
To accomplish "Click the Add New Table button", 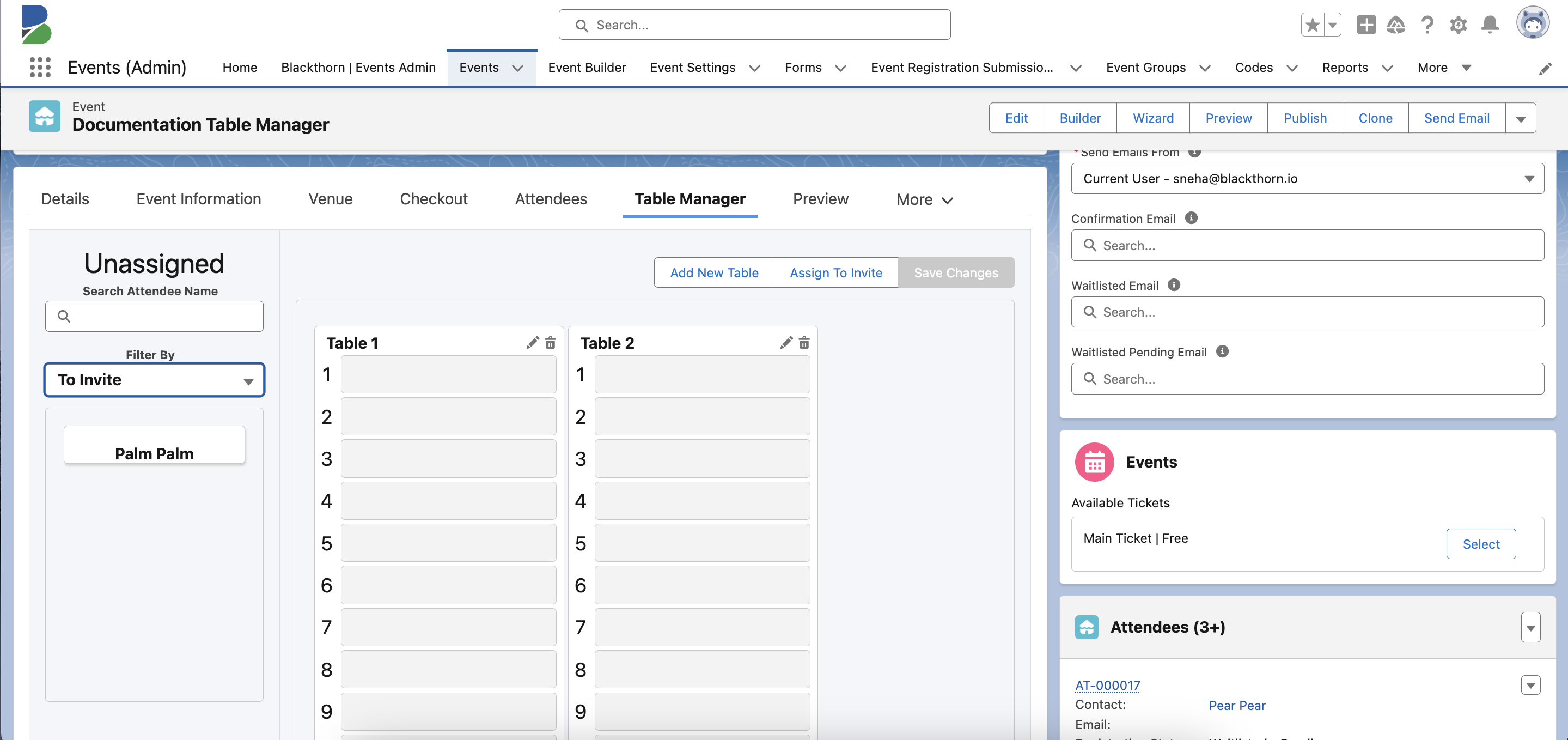I will click(714, 272).
